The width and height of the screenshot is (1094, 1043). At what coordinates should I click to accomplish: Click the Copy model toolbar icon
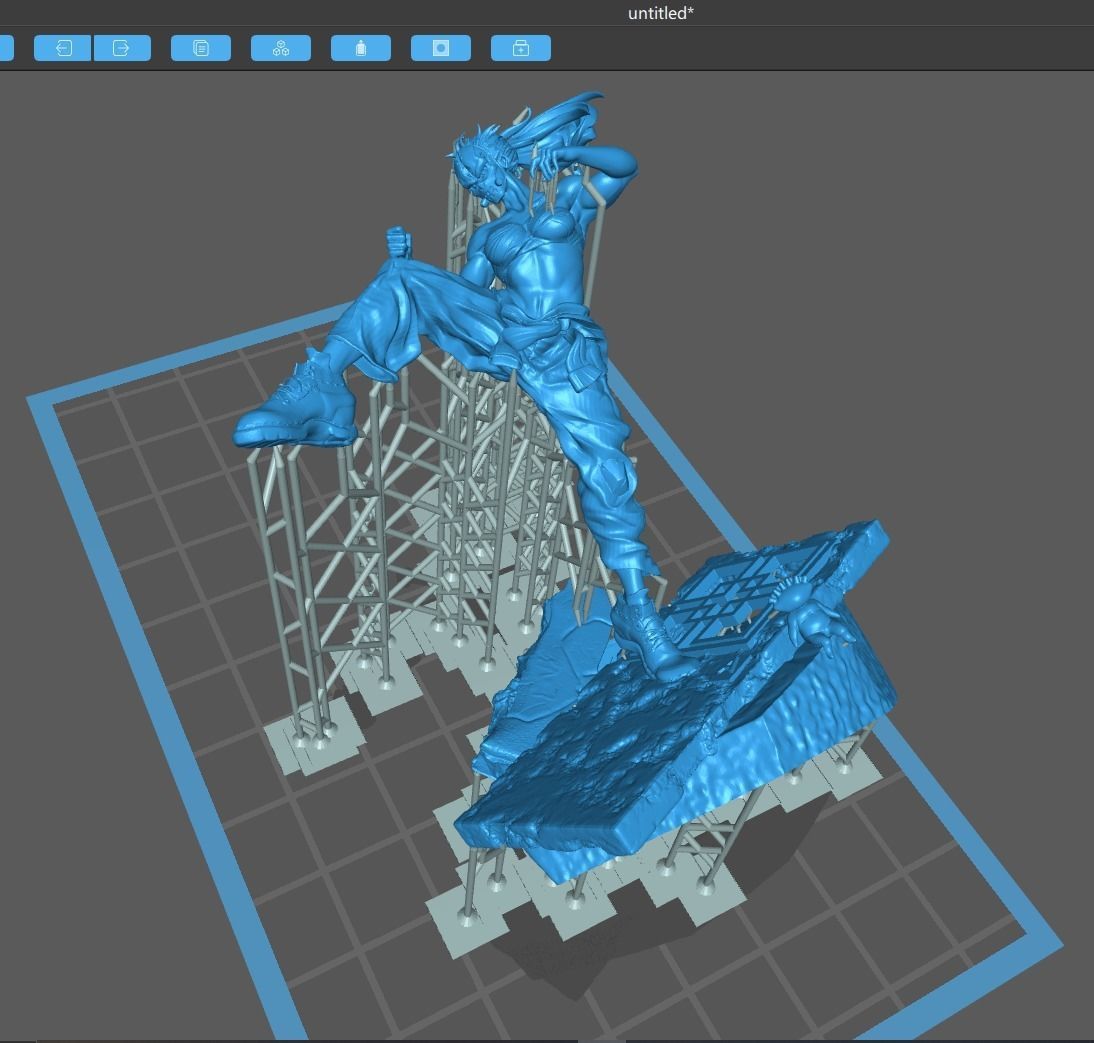(201, 48)
